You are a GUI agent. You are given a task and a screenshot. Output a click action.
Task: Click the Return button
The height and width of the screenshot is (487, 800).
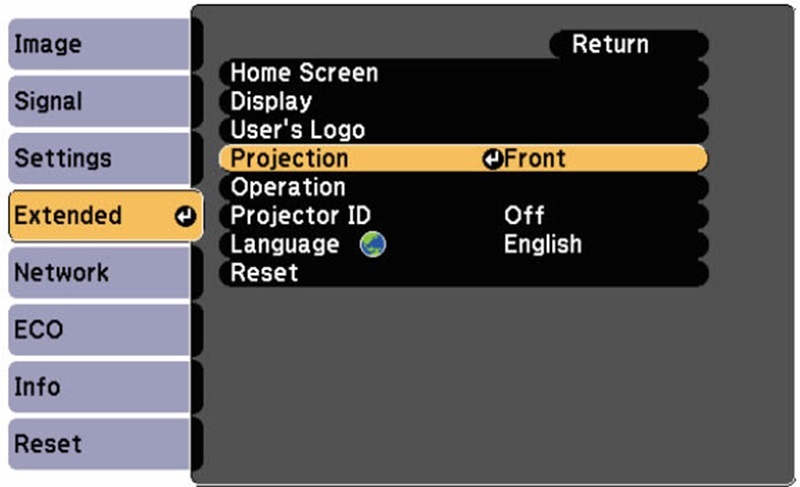[629, 44]
